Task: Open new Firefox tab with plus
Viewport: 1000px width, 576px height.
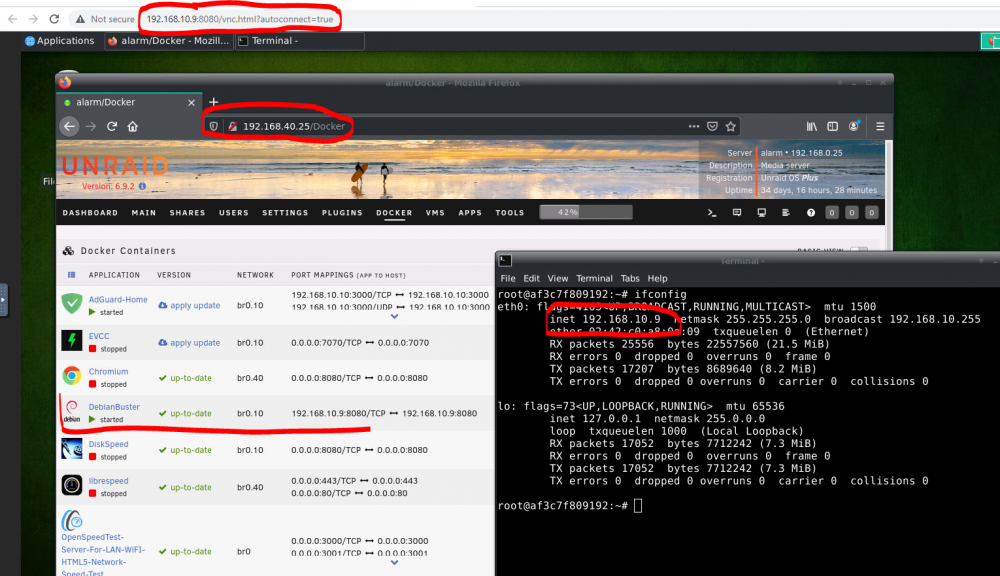Action: tap(214, 102)
